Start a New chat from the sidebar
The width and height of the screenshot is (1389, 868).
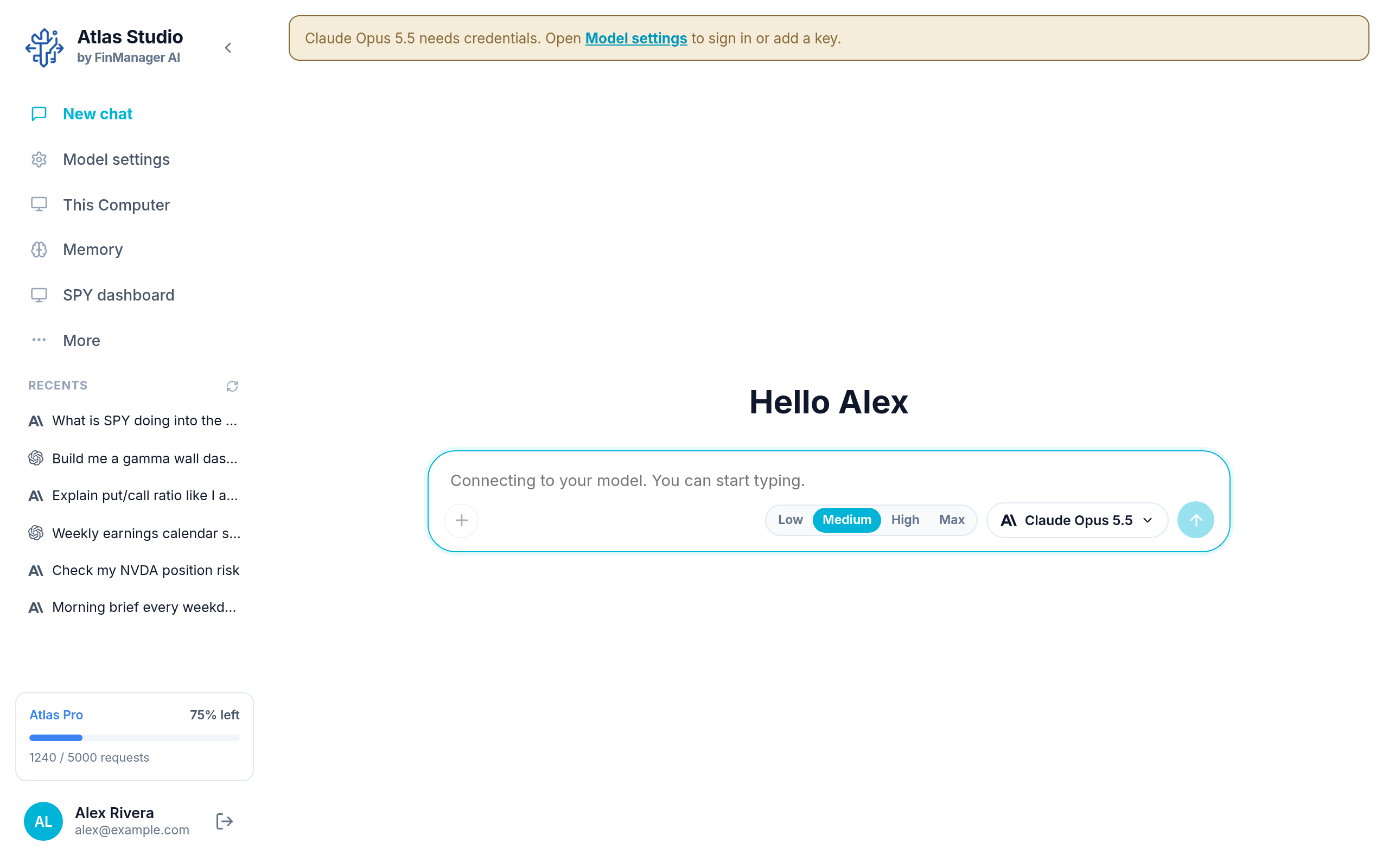click(x=135, y=114)
